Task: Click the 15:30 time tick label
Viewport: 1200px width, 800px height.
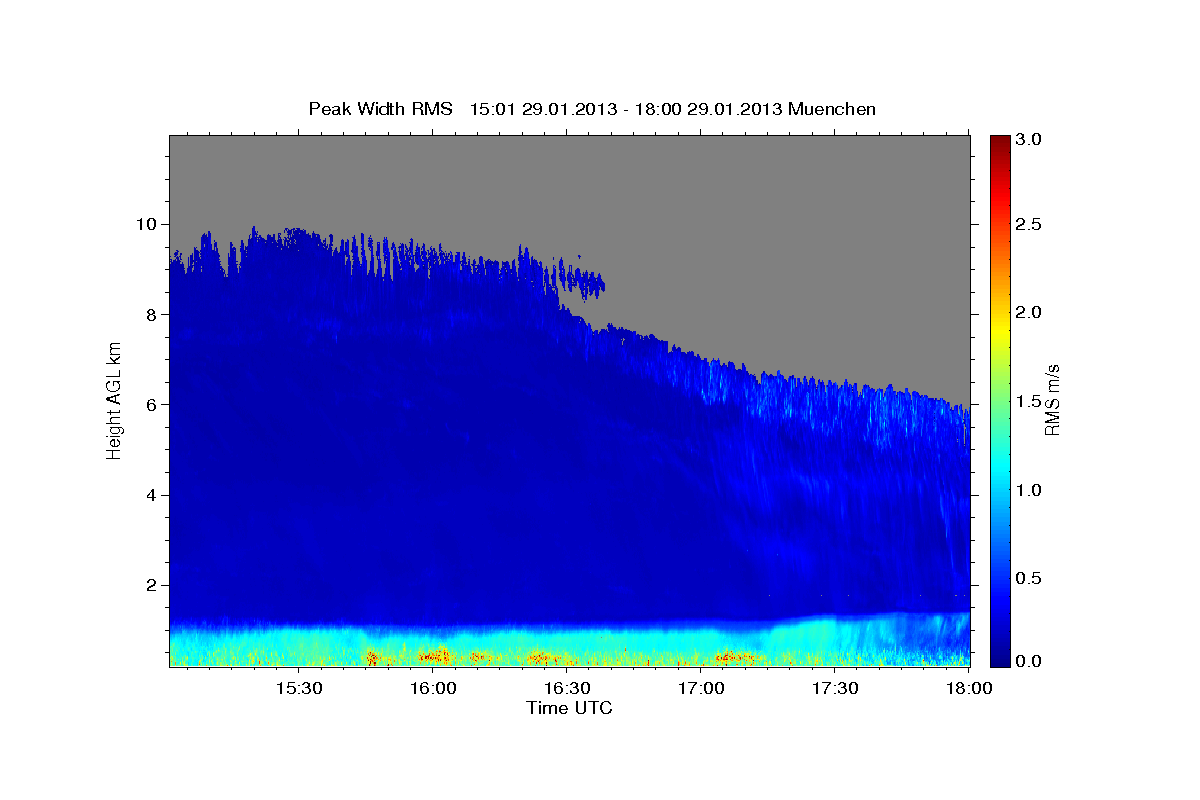Action: tap(298, 688)
